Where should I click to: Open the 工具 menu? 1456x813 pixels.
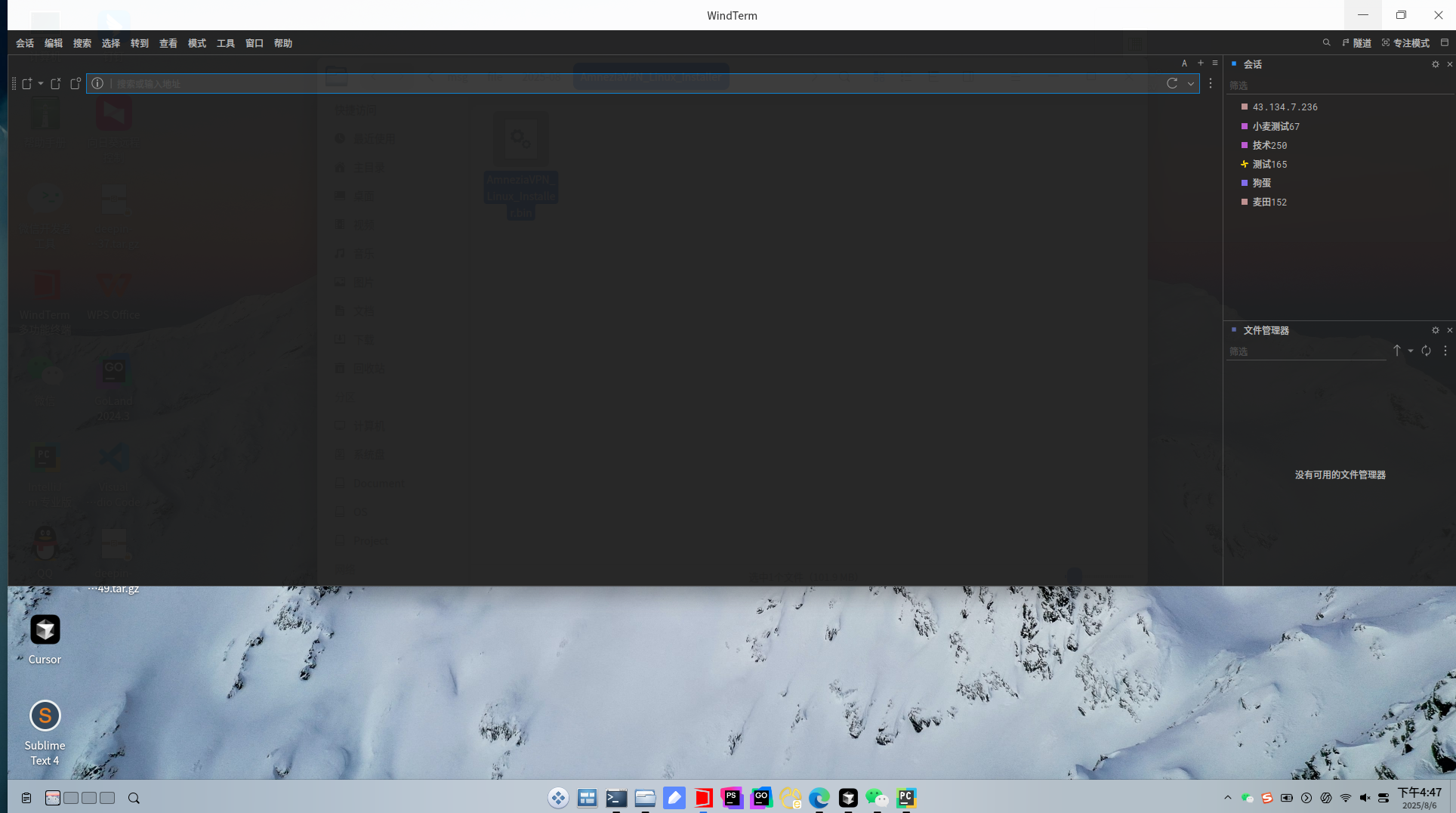[226, 43]
